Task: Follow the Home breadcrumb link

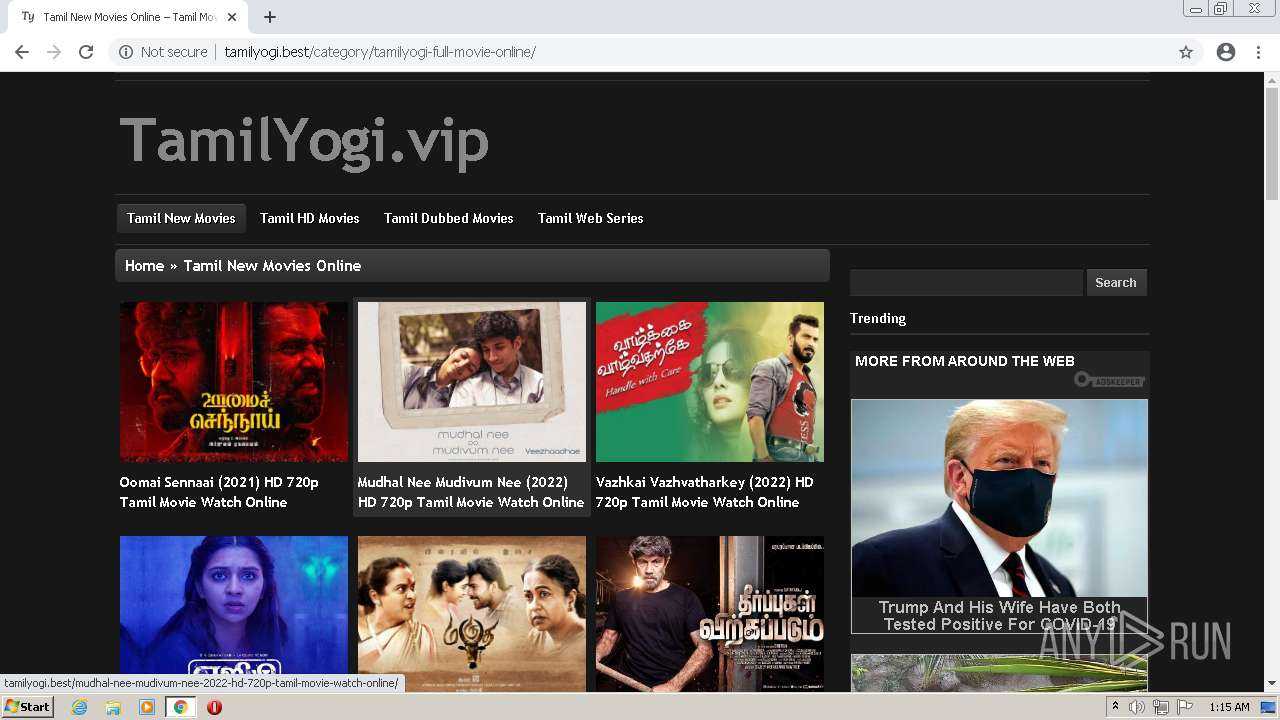Action: (x=144, y=266)
